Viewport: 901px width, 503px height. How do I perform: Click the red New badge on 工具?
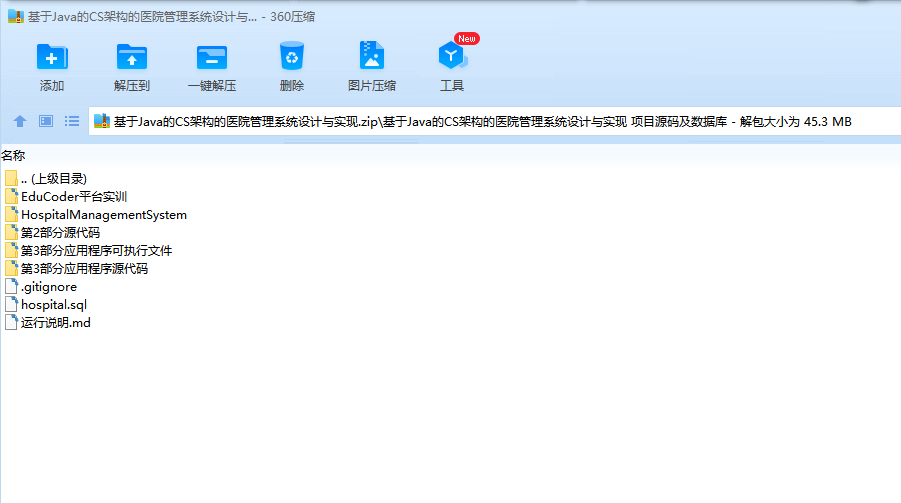pos(467,39)
